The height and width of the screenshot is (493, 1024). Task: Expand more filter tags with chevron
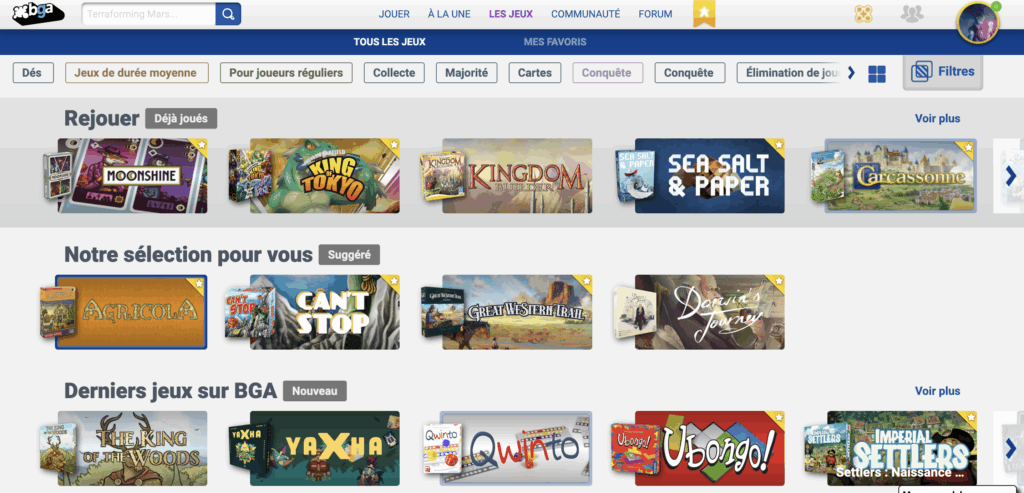coord(851,72)
